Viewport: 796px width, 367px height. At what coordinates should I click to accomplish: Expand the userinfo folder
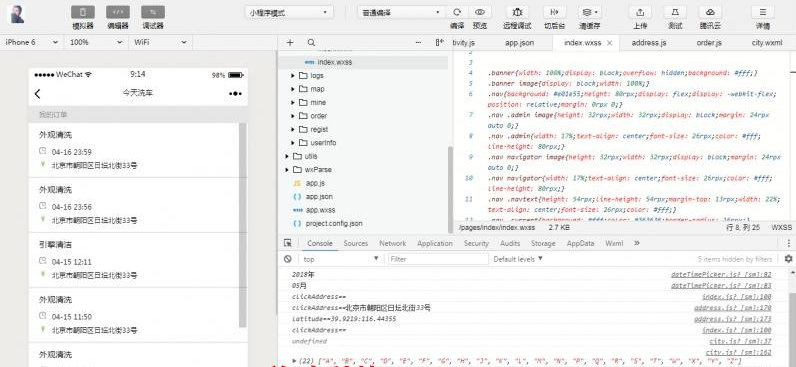293,143
